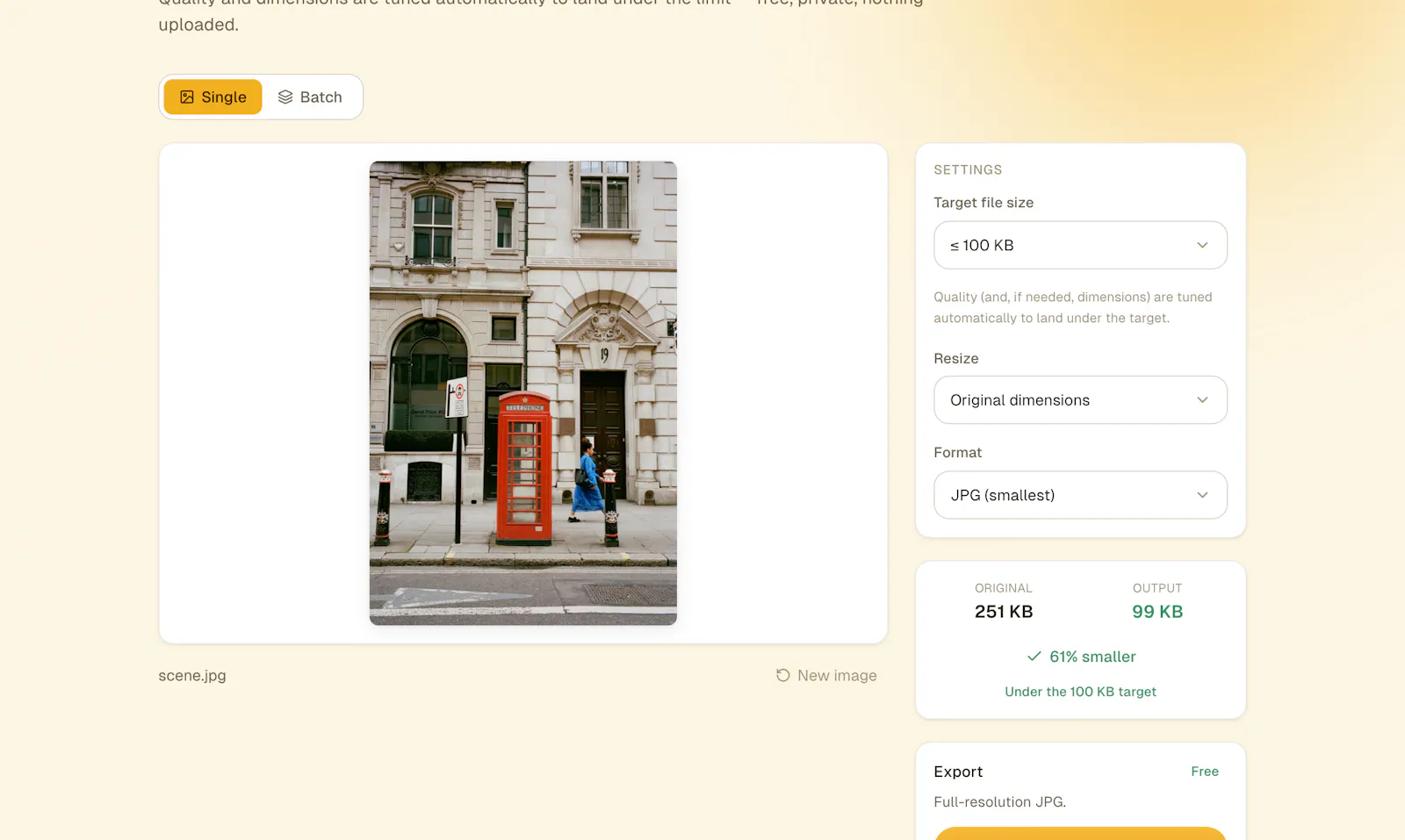
Task: Click the stacked layers Batch icon
Action: click(285, 97)
